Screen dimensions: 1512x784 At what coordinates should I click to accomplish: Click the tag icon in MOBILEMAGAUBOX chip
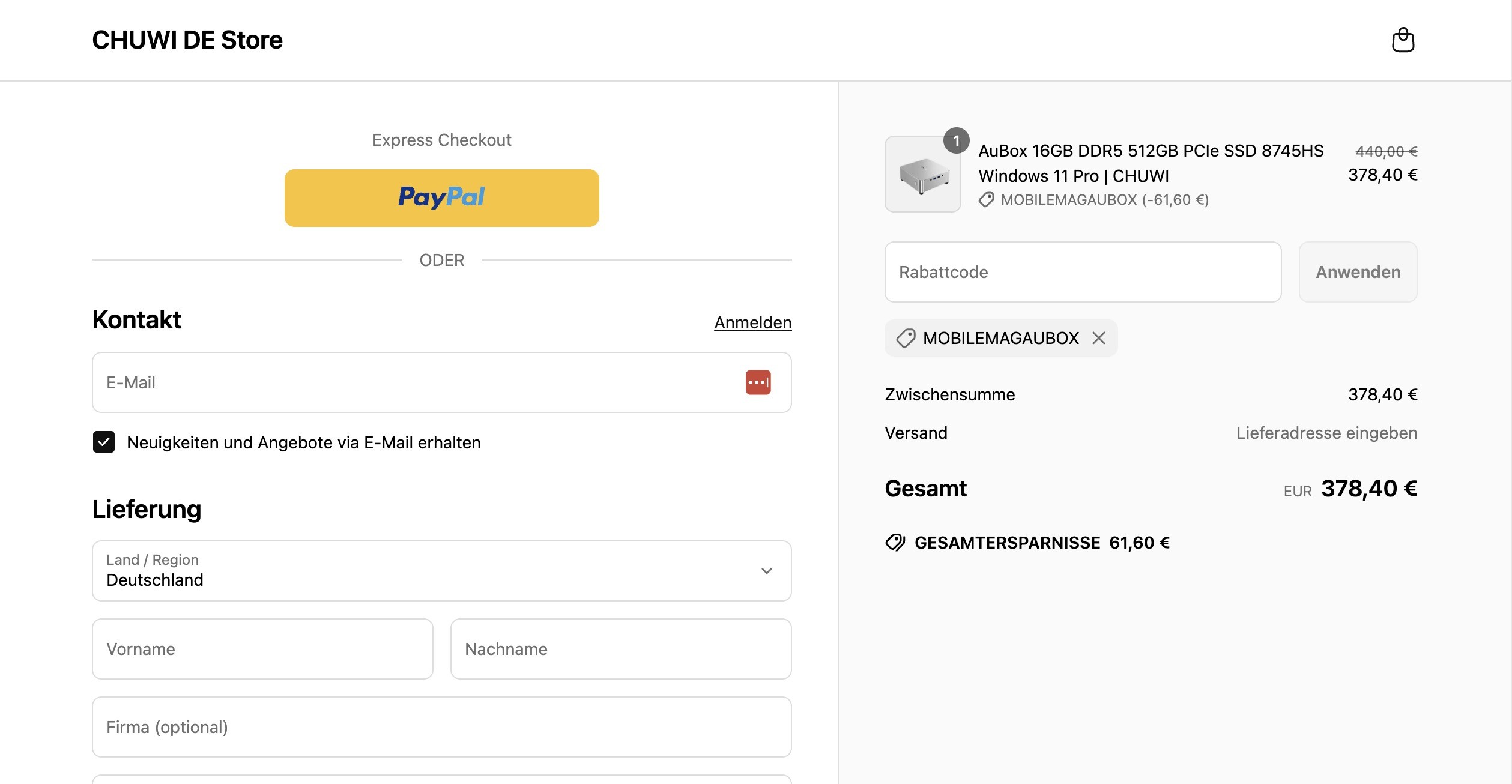pos(906,338)
